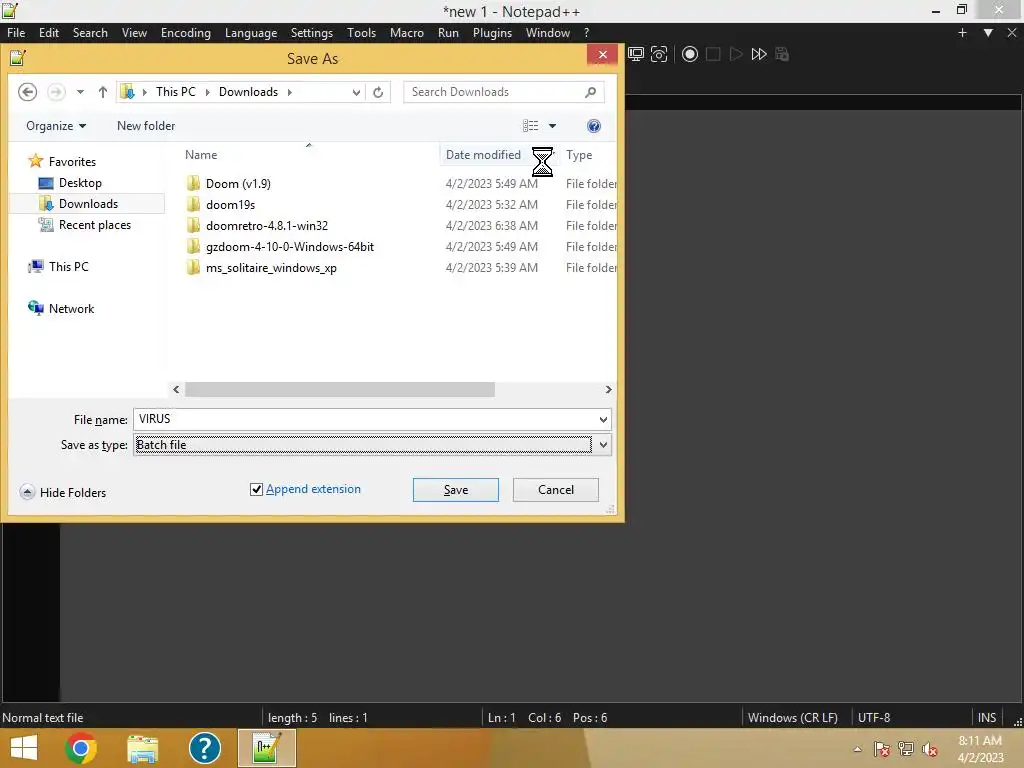Click the Notepad++ taskbar icon
The height and width of the screenshot is (768, 1024).
coord(266,748)
